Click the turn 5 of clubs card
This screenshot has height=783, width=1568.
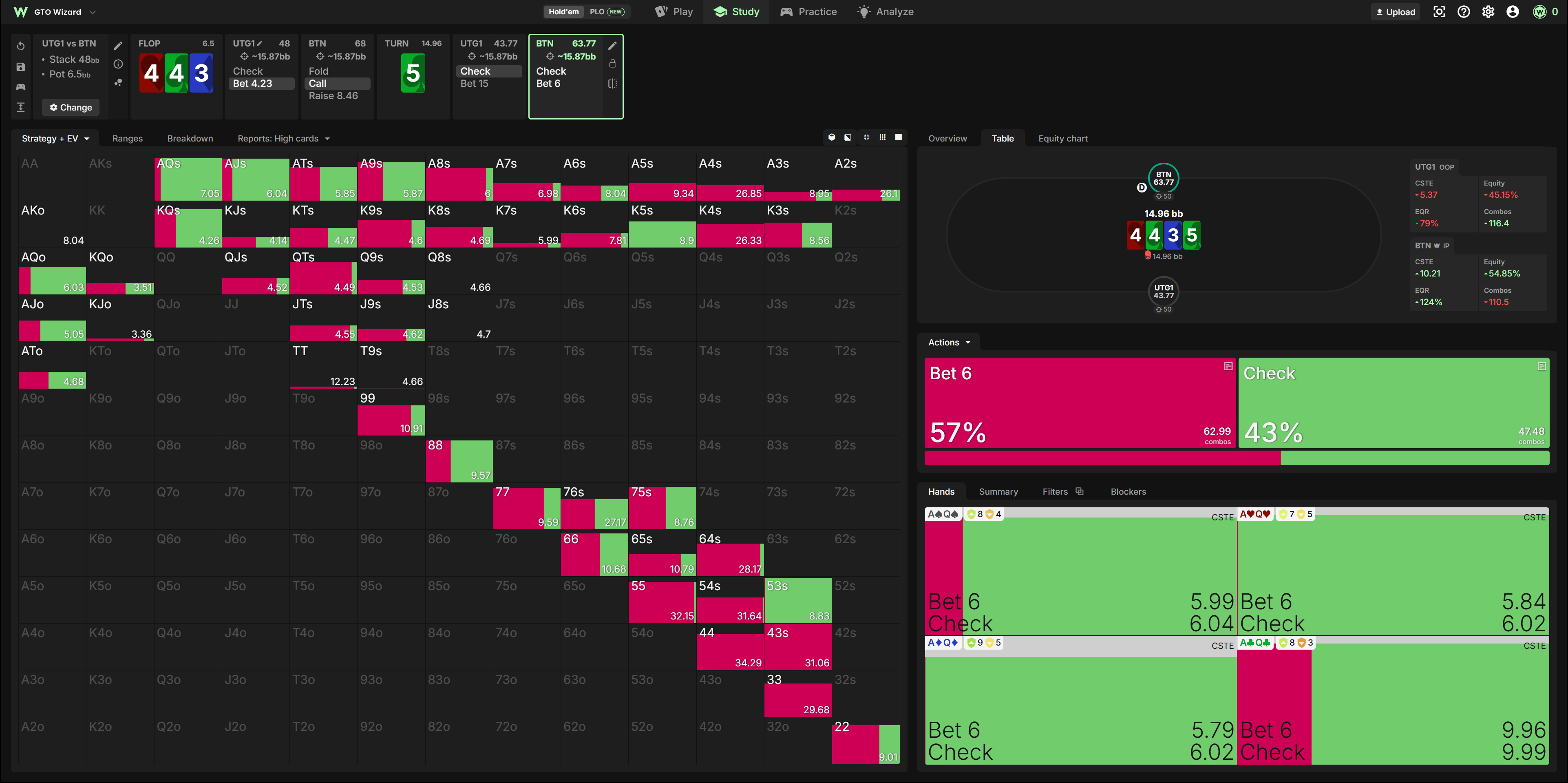click(413, 73)
